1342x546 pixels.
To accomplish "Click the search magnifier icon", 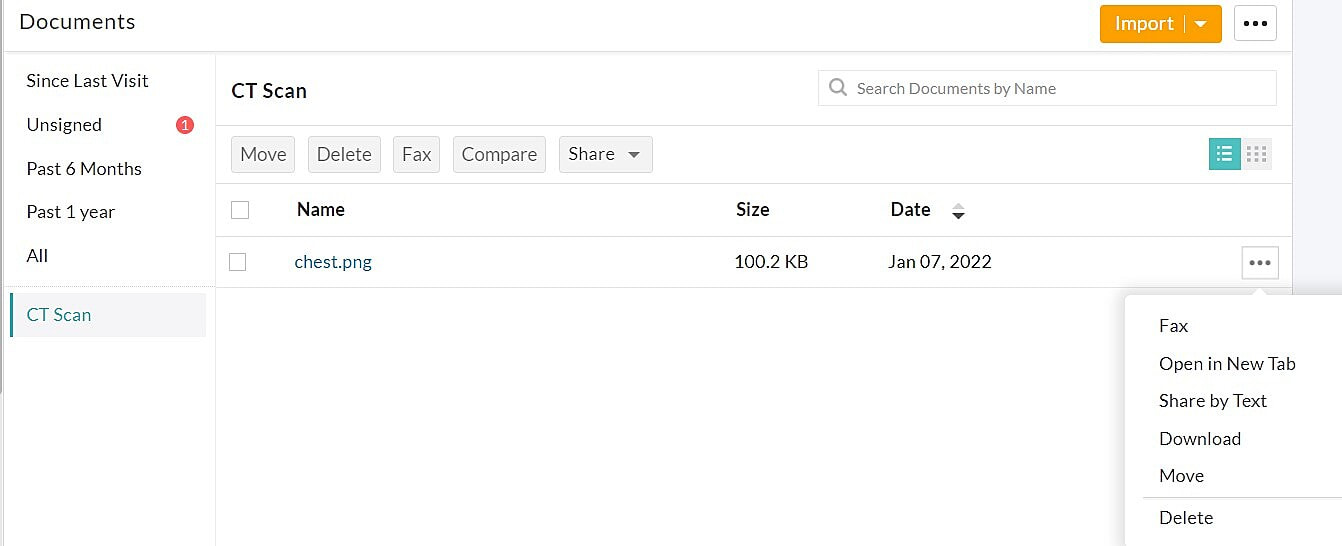I will tap(838, 88).
